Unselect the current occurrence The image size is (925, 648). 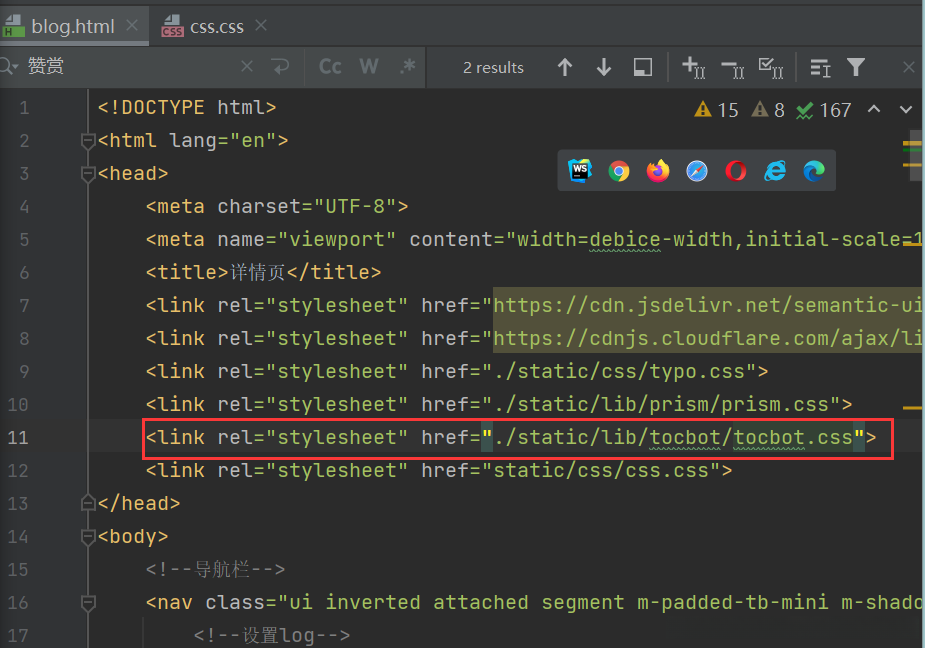coord(733,68)
